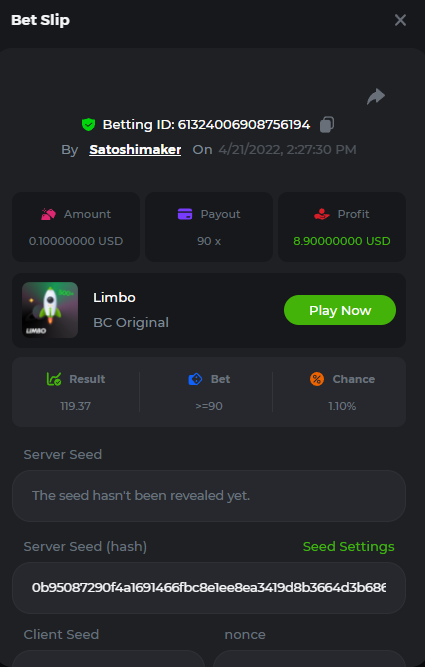425x667 pixels.
Task: Open Satoshimaker's user profile
Action: click(x=135, y=150)
